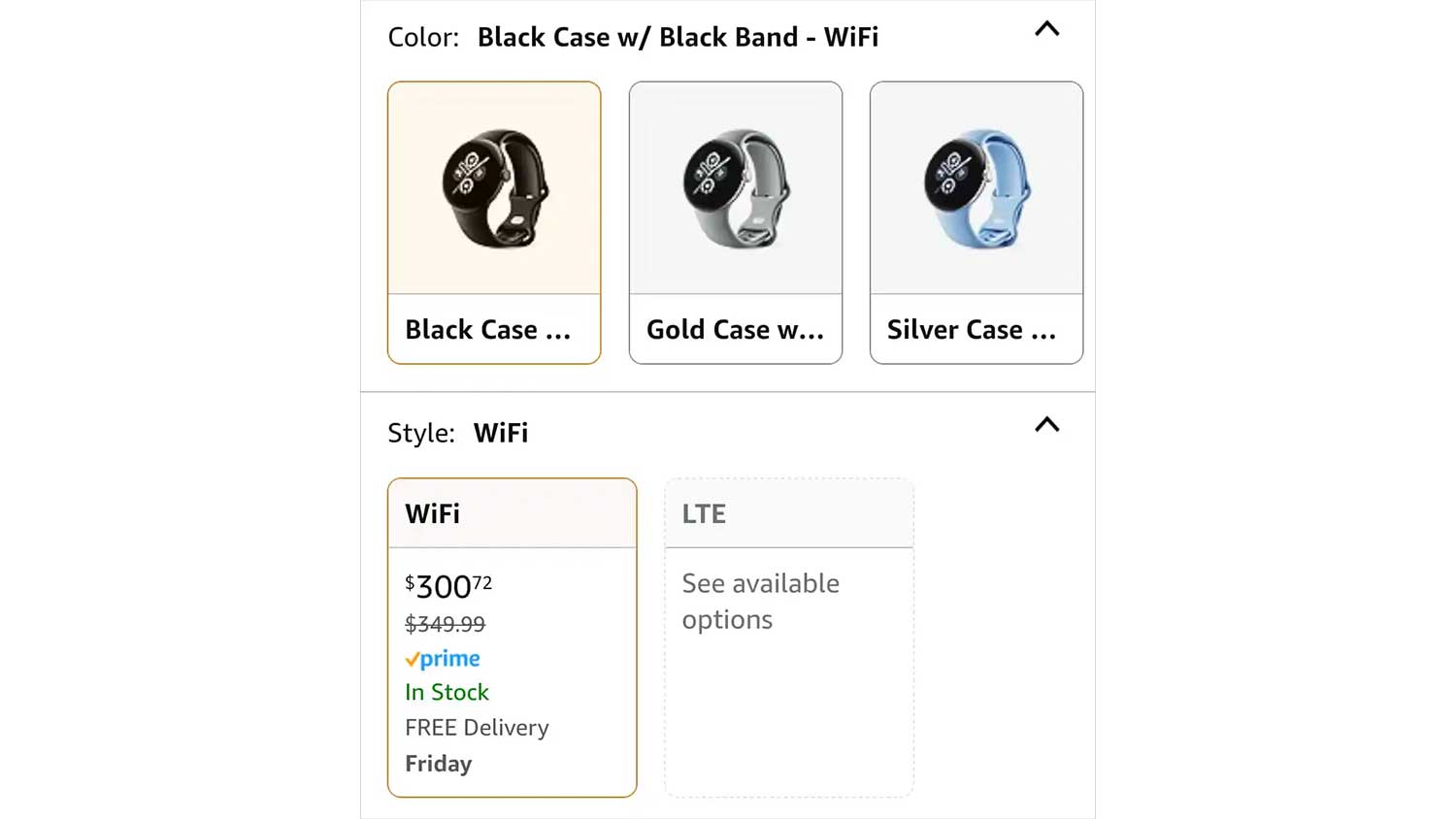
Task: Click 'See available options' under LTE
Action: (x=760, y=602)
